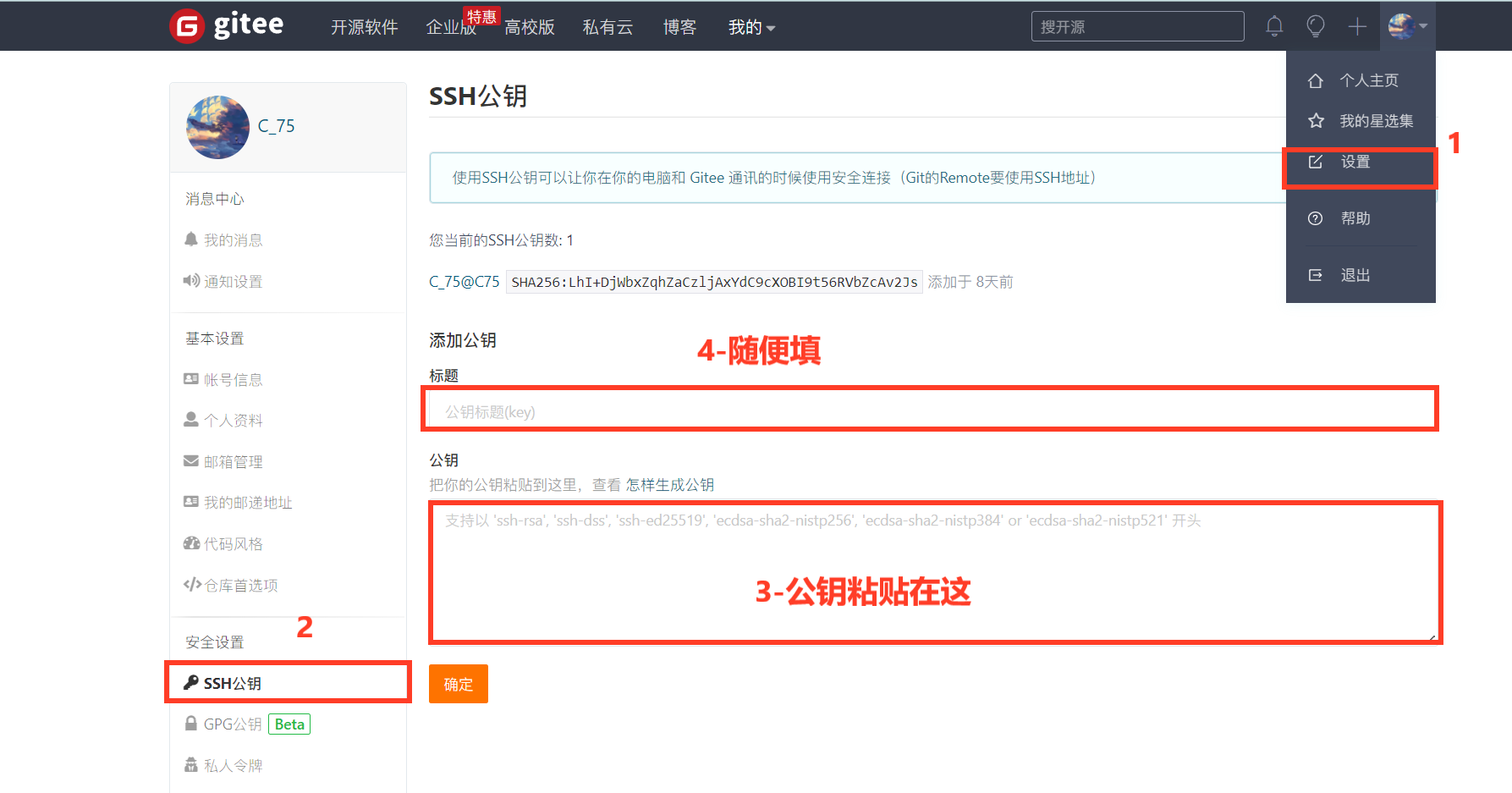Select 我的星选集 in the user menu
This screenshot has height=793, width=1512.
(1375, 121)
